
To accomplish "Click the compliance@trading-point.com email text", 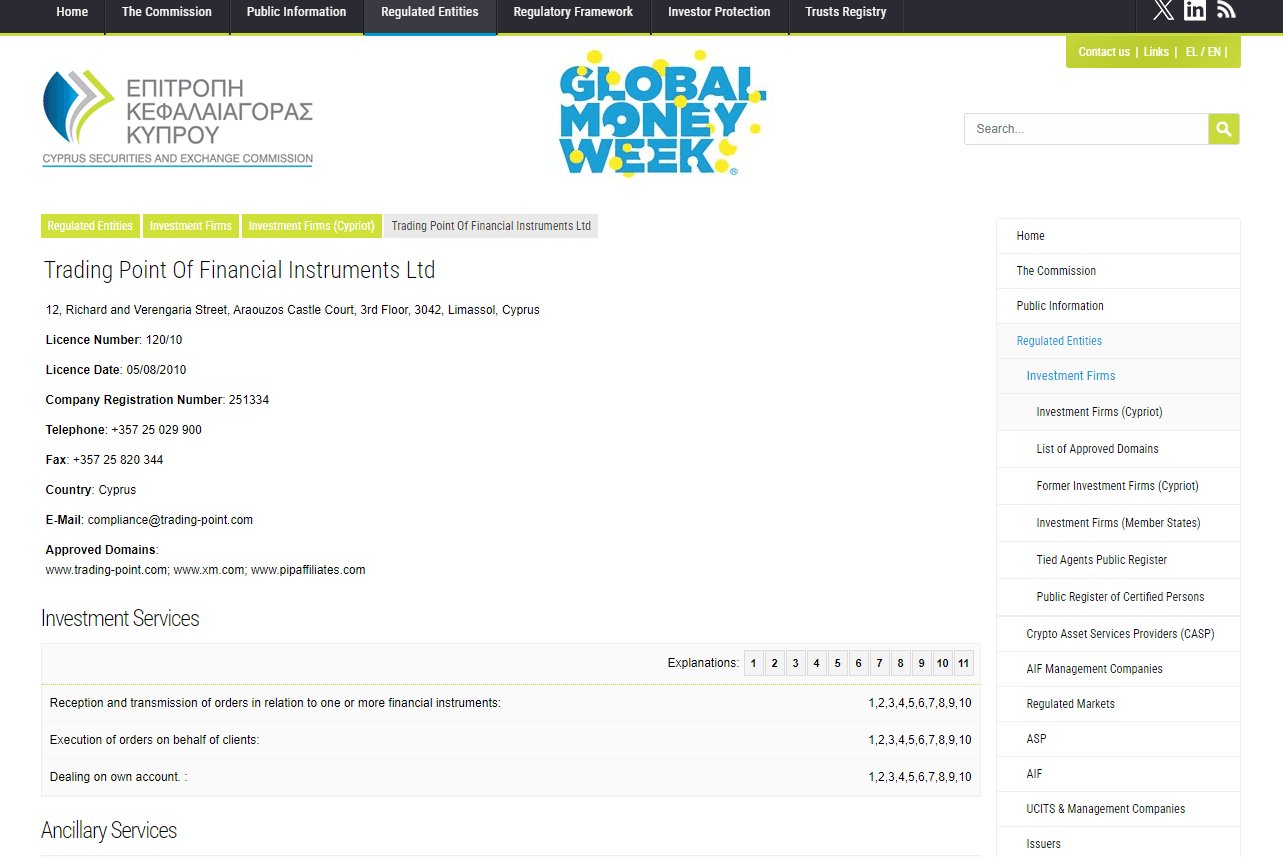I will [x=170, y=520].
